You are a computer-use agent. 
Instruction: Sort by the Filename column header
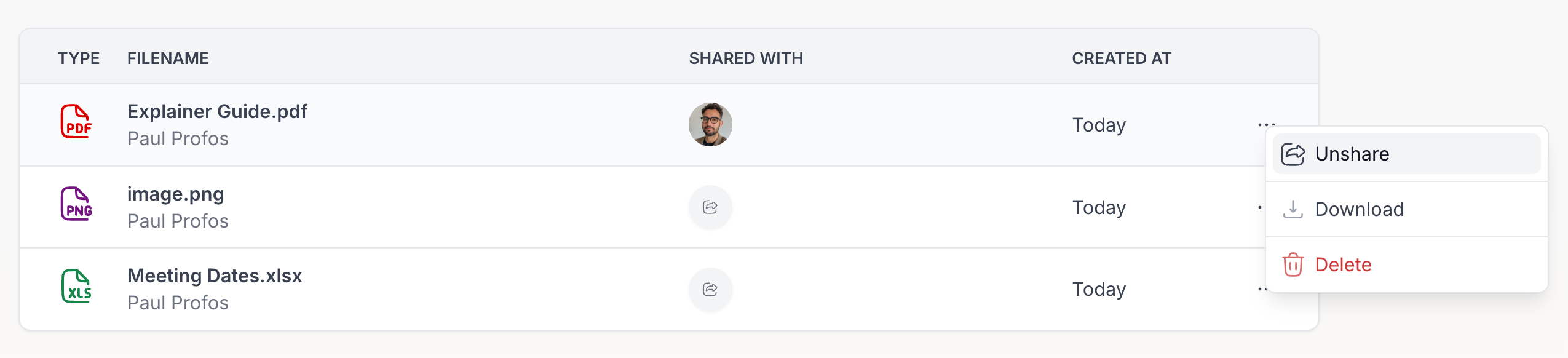coord(168,58)
